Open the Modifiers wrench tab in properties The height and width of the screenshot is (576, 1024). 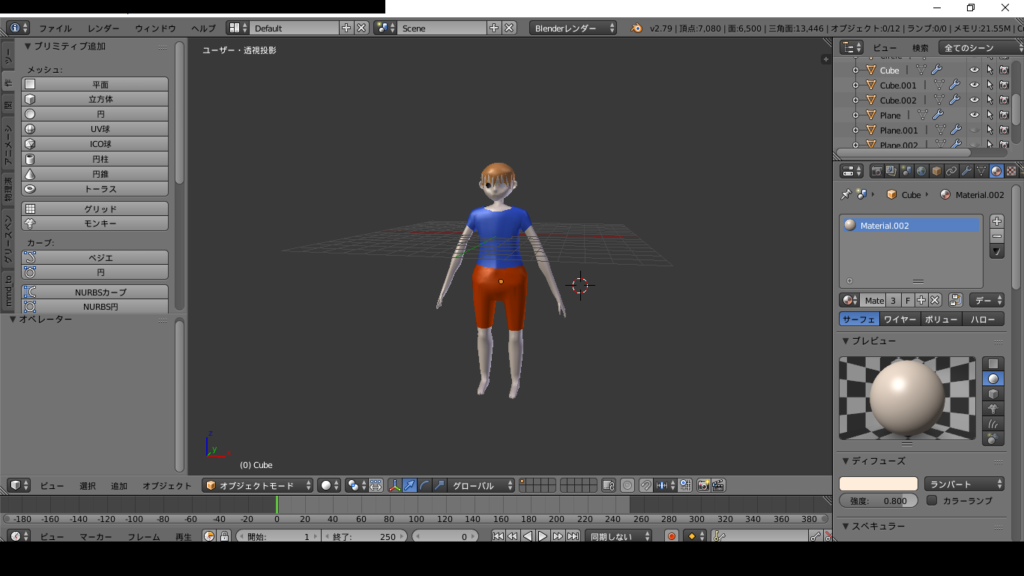click(x=966, y=171)
